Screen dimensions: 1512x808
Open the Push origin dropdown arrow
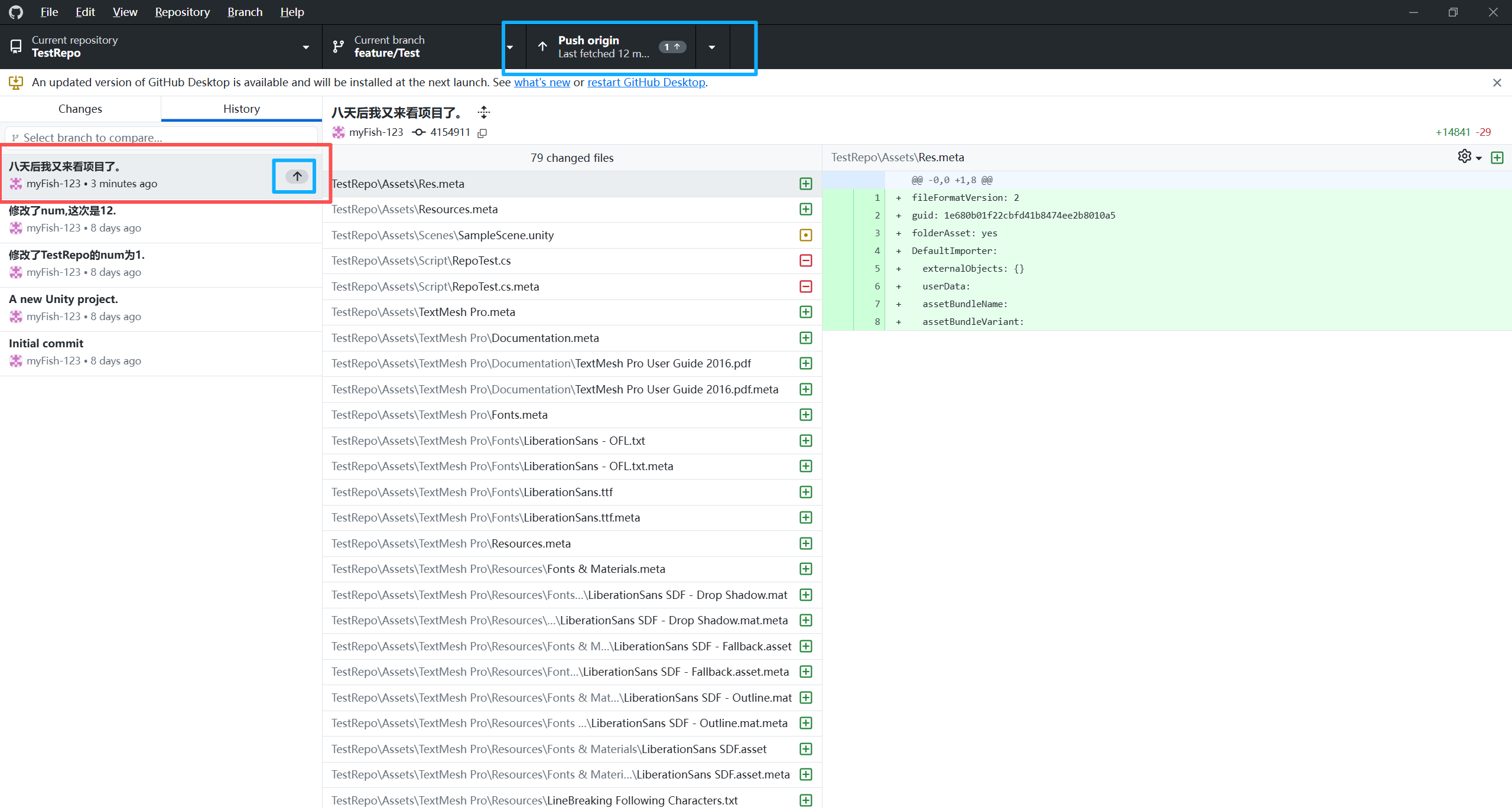(712, 47)
